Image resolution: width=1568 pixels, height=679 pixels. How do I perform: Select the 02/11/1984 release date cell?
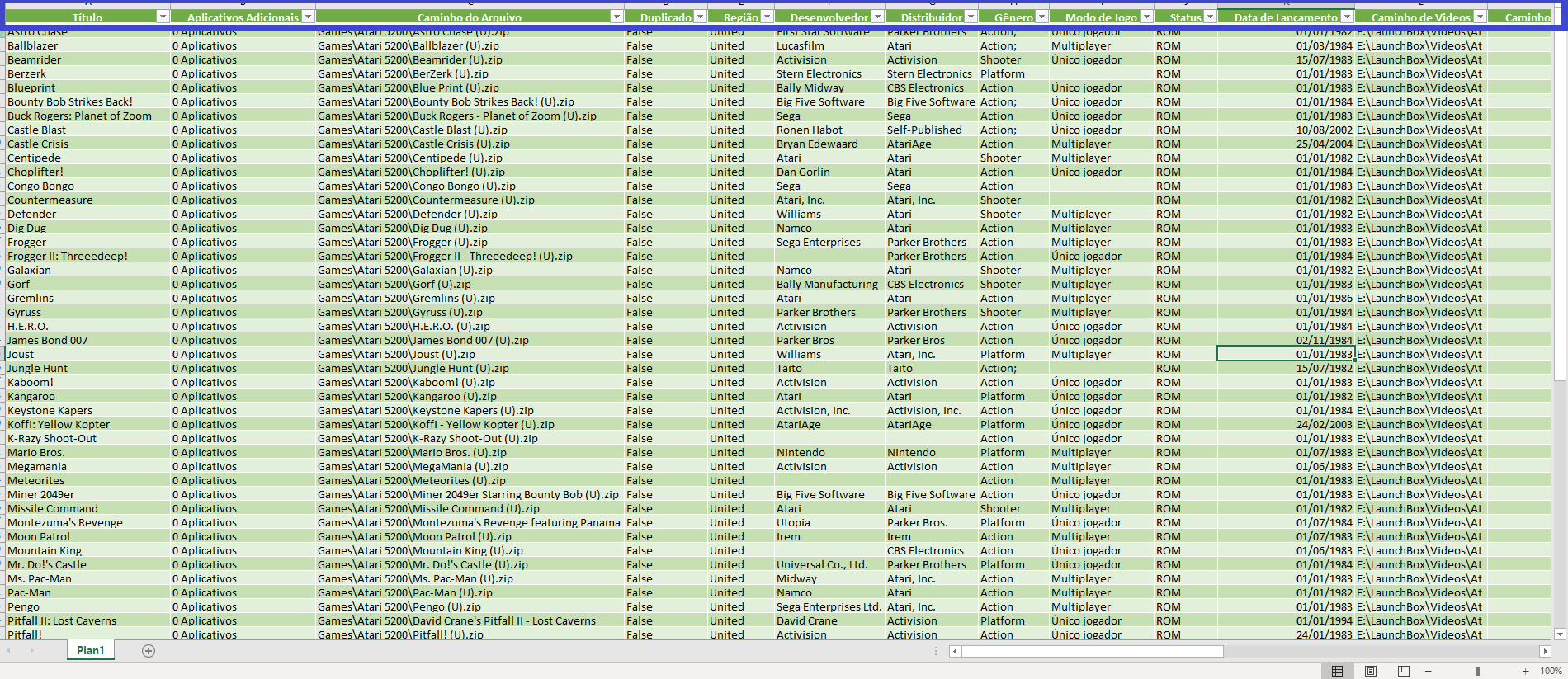[1286, 340]
